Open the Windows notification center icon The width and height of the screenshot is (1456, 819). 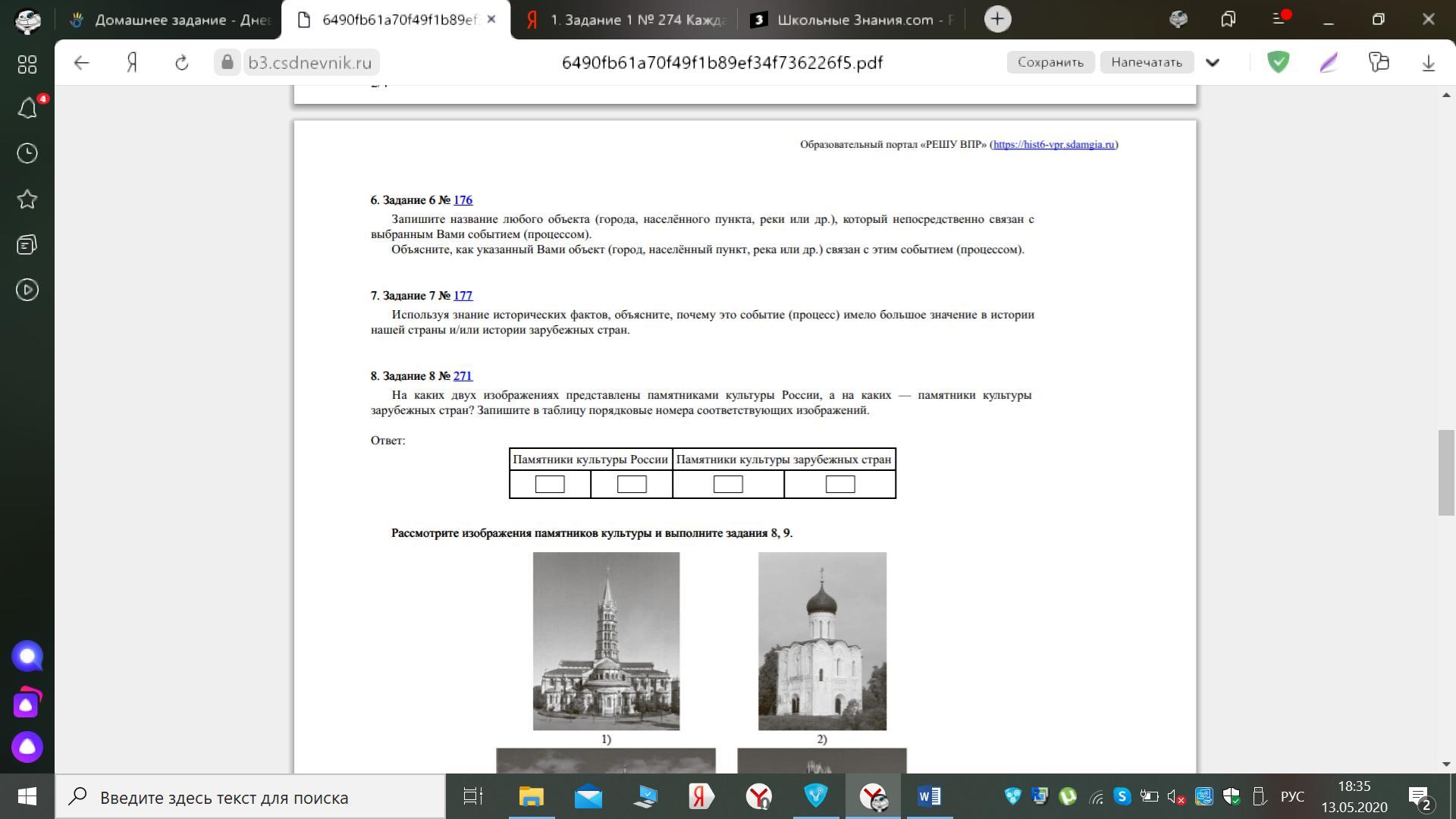1420,797
